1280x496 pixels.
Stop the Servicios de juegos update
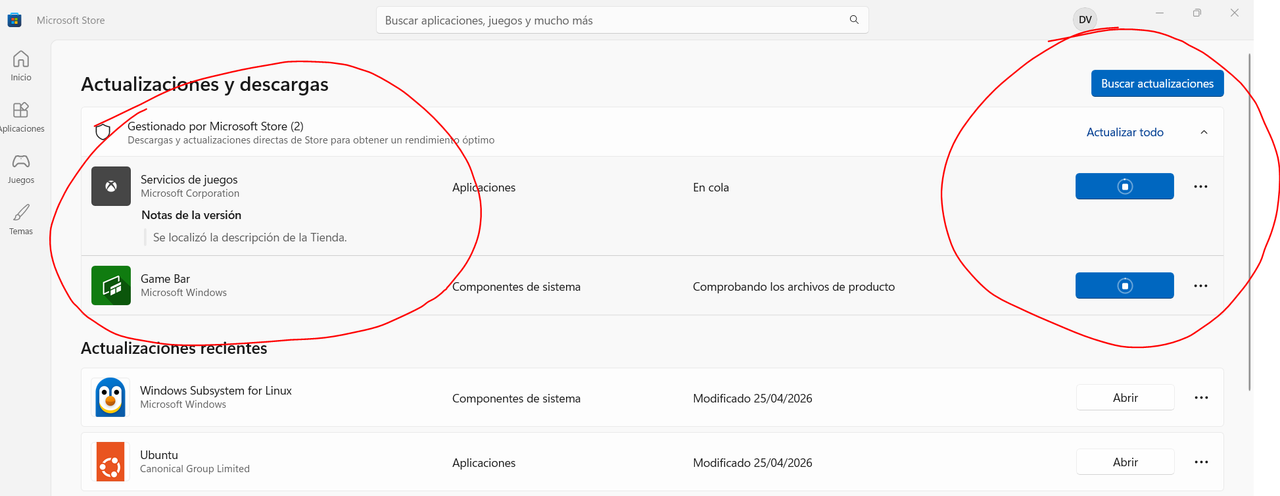1124,186
